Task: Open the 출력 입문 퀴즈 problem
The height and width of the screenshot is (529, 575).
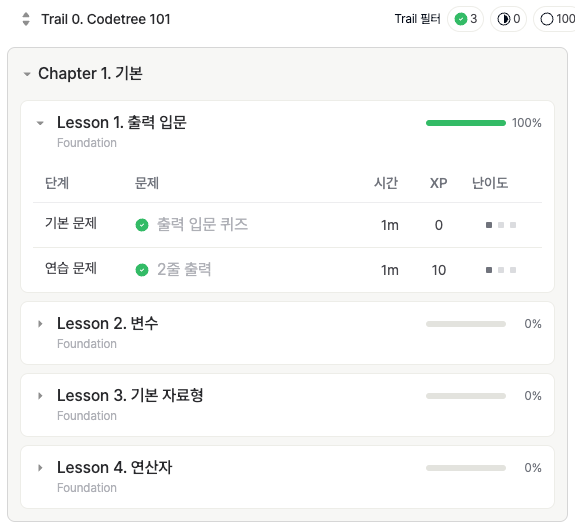Action: coord(202,224)
